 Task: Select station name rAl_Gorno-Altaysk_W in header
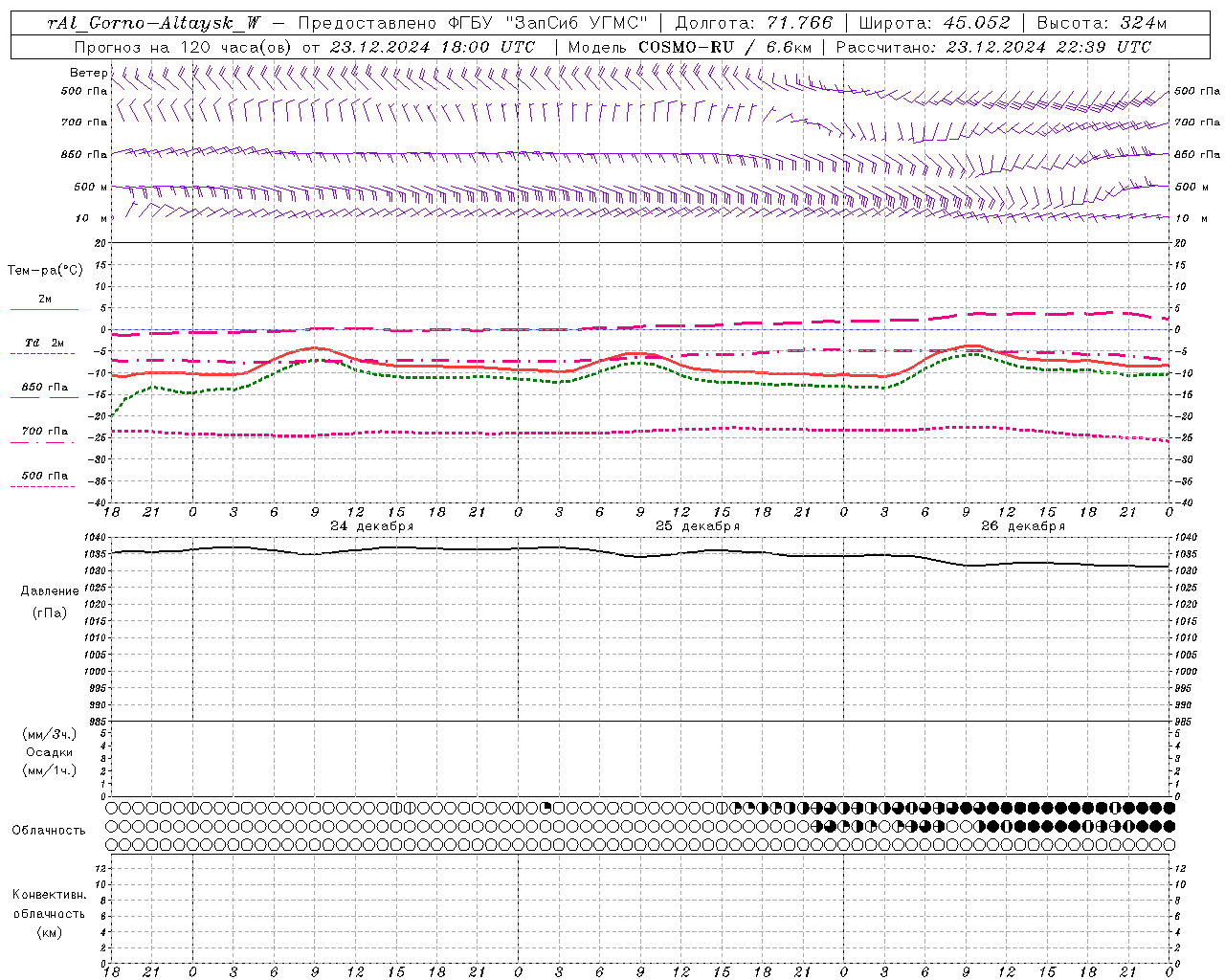pyautogui.click(x=153, y=23)
